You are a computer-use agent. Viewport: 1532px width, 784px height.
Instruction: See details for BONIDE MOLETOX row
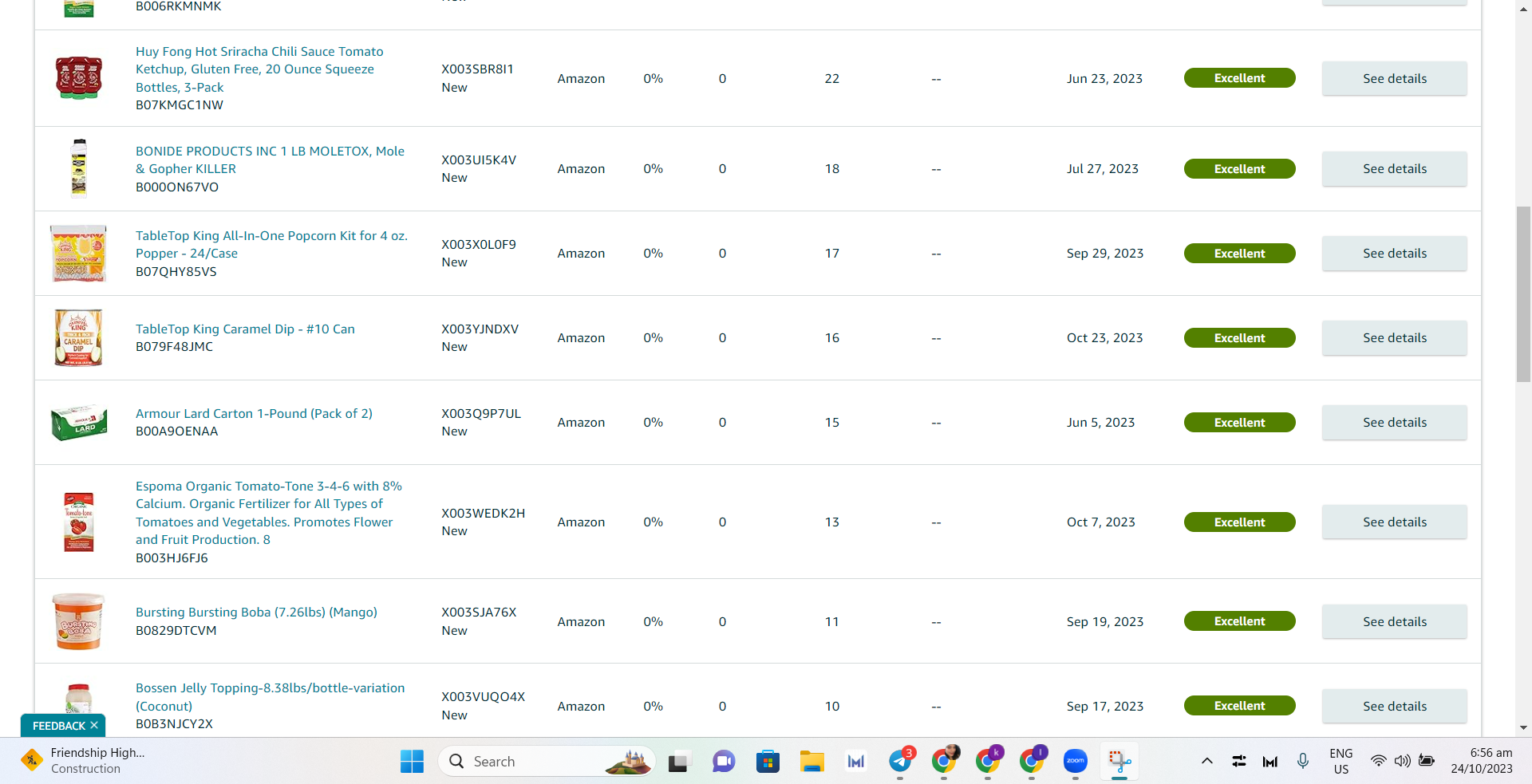1395,168
